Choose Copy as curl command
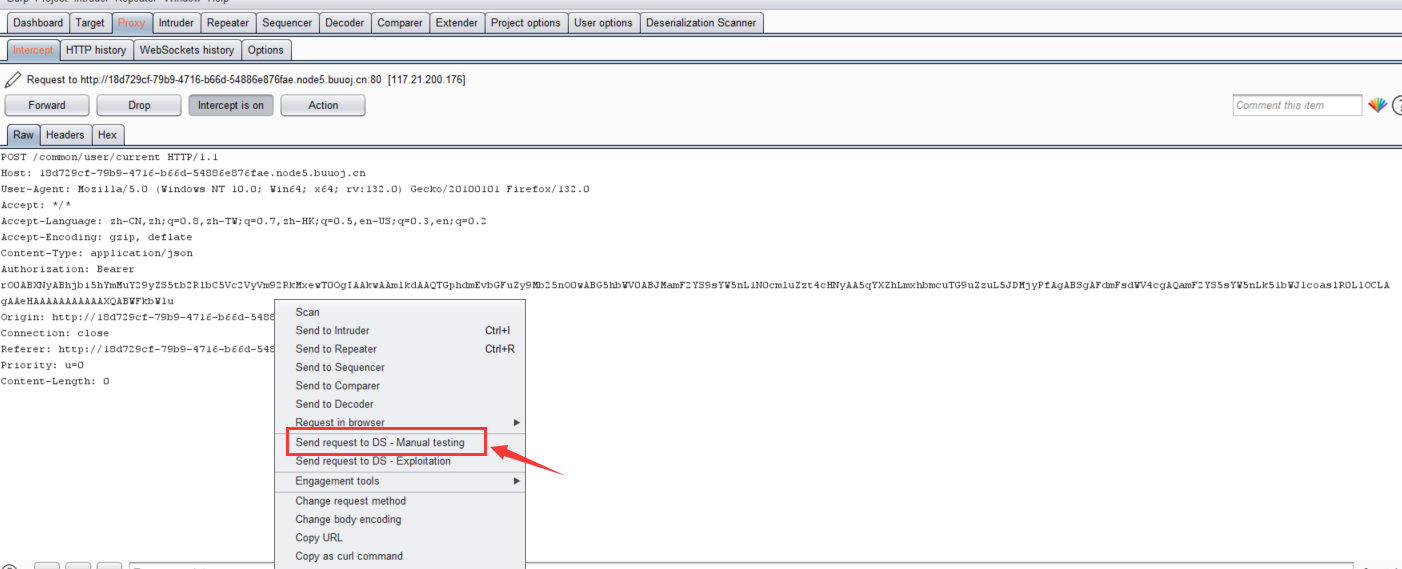 349,556
